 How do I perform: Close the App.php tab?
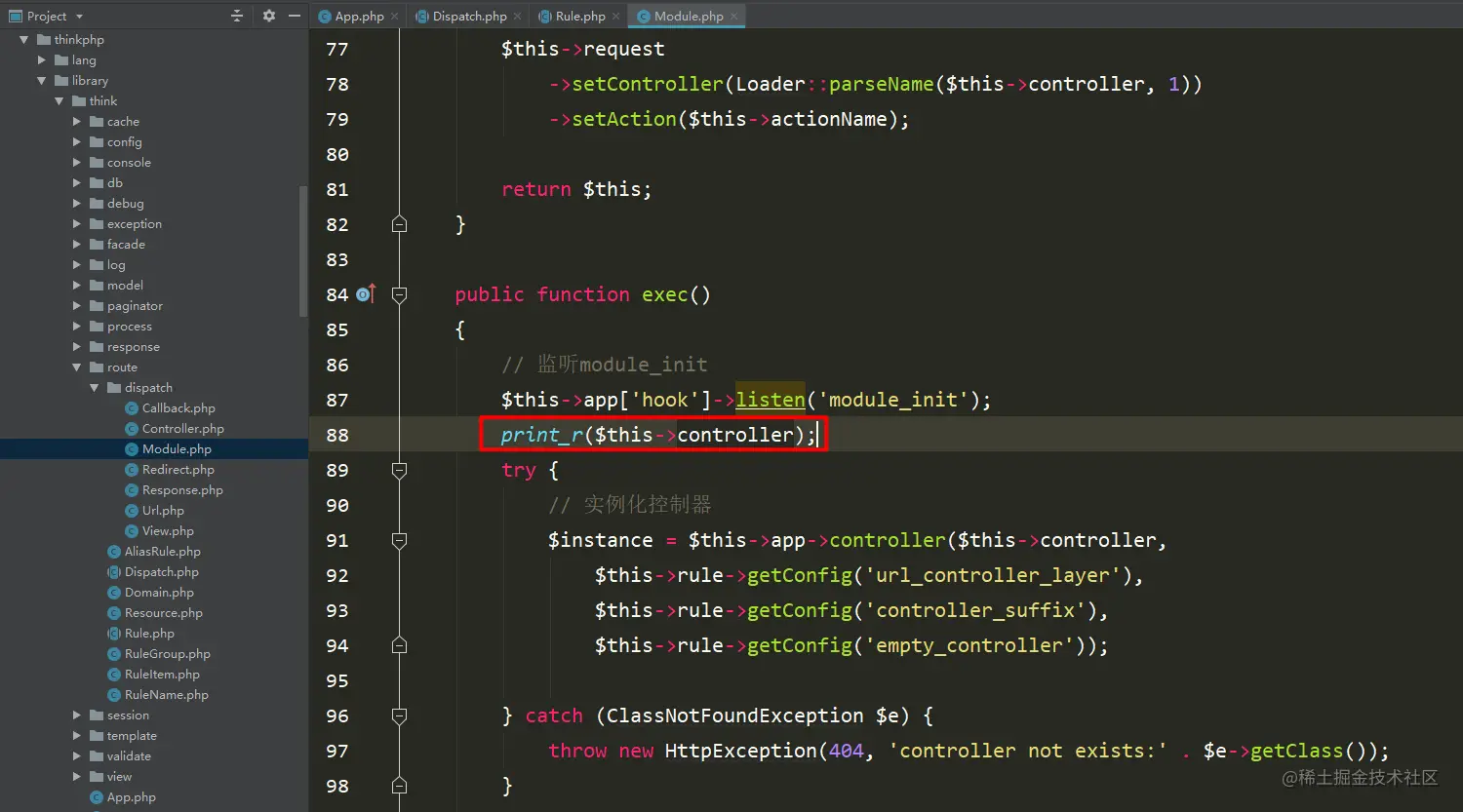coord(395,17)
